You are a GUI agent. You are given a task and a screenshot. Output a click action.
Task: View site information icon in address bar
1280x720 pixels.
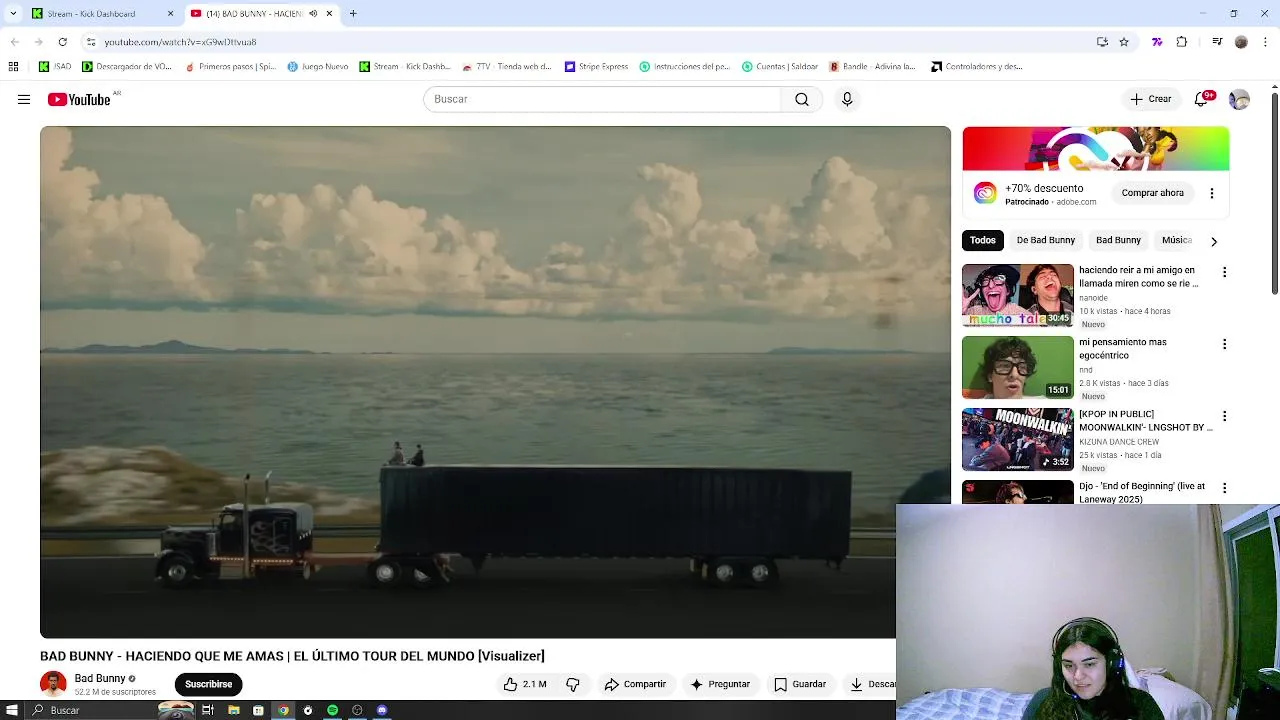[91, 42]
